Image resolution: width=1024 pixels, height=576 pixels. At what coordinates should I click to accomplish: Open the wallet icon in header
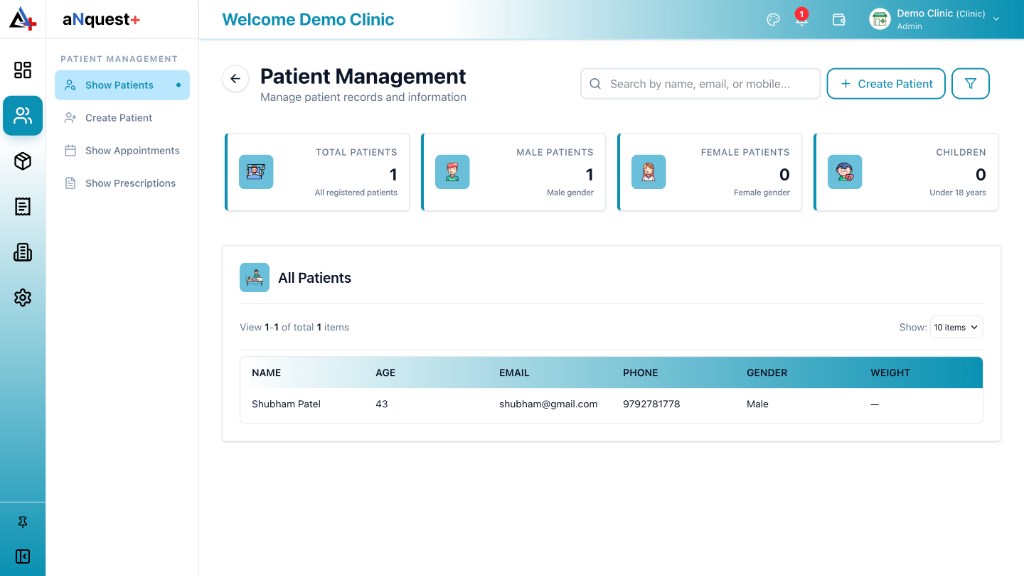coord(839,20)
